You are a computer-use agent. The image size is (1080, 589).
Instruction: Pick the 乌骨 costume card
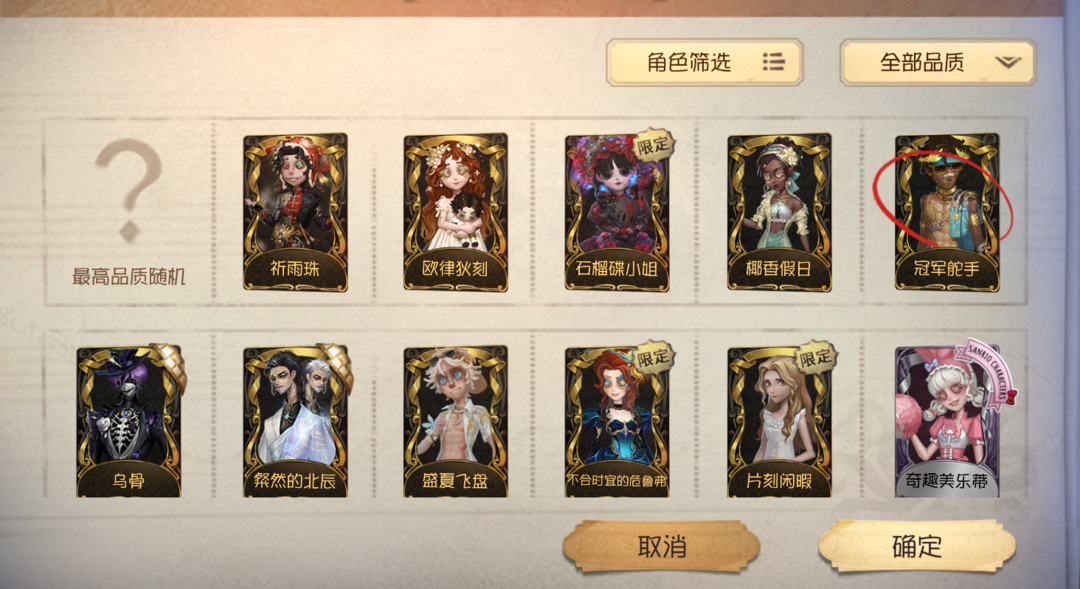point(129,422)
